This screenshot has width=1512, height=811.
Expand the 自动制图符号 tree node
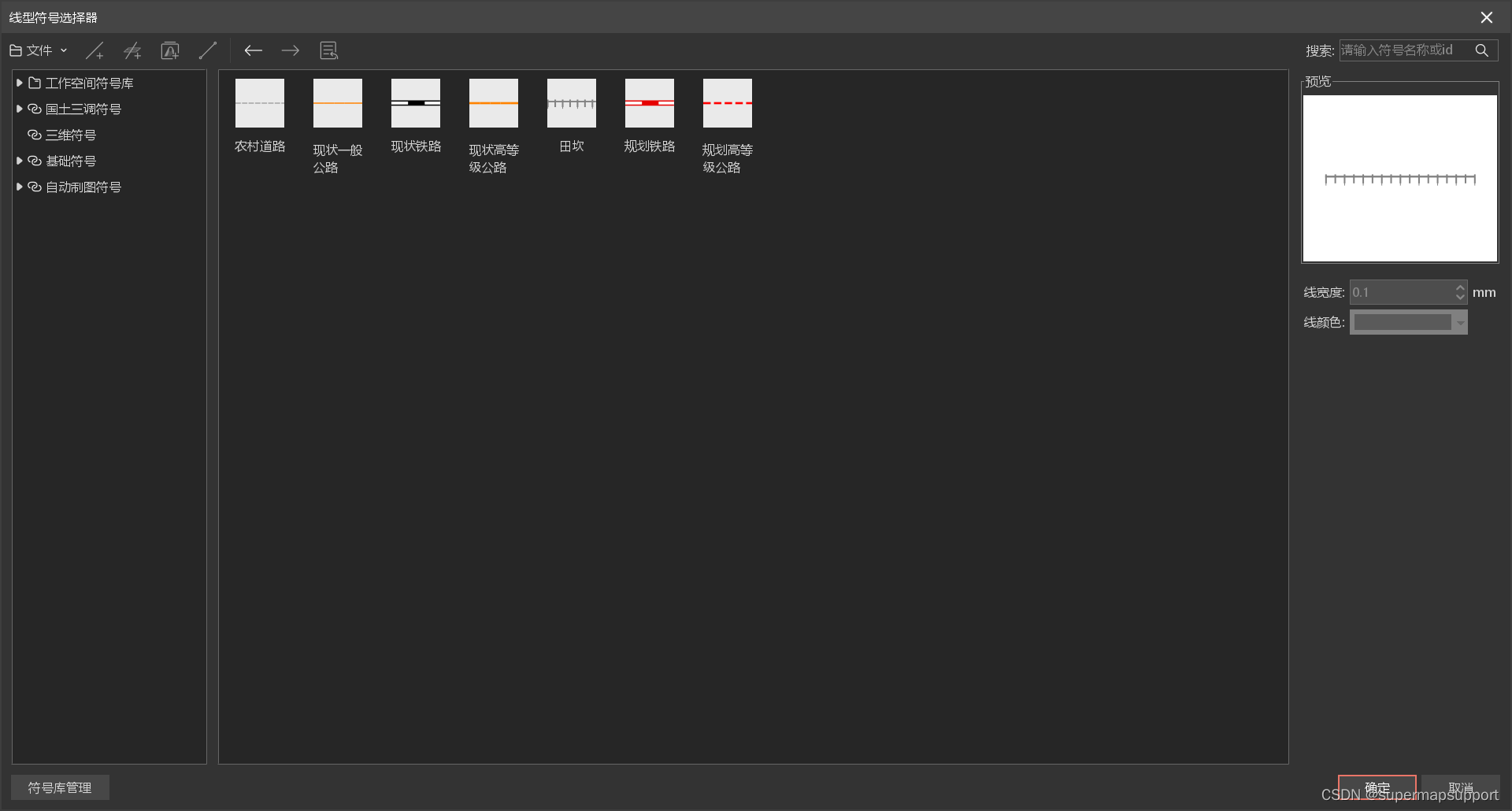(x=19, y=187)
